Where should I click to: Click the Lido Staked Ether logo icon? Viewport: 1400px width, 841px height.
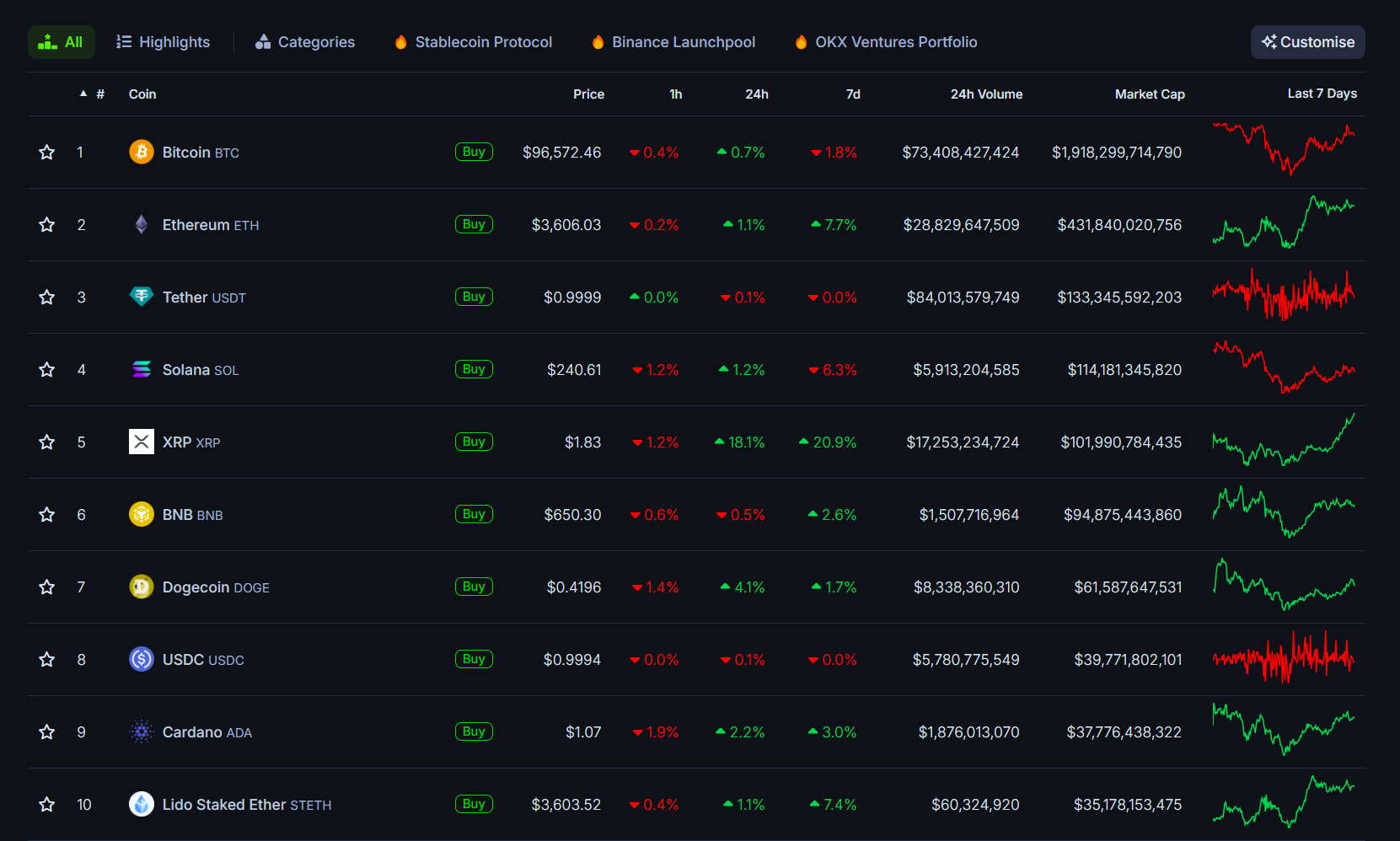point(141,805)
